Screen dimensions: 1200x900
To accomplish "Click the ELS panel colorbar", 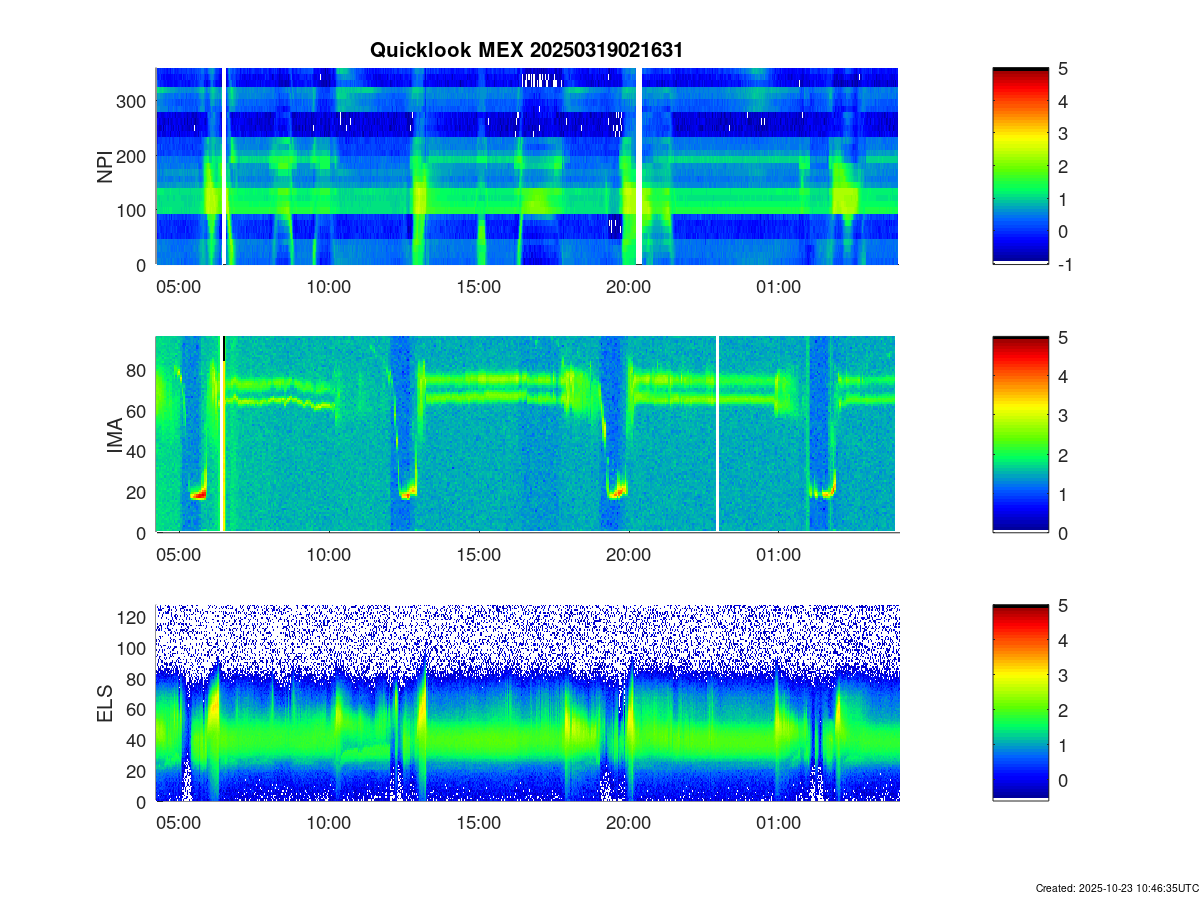I will tap(1020, 703).
